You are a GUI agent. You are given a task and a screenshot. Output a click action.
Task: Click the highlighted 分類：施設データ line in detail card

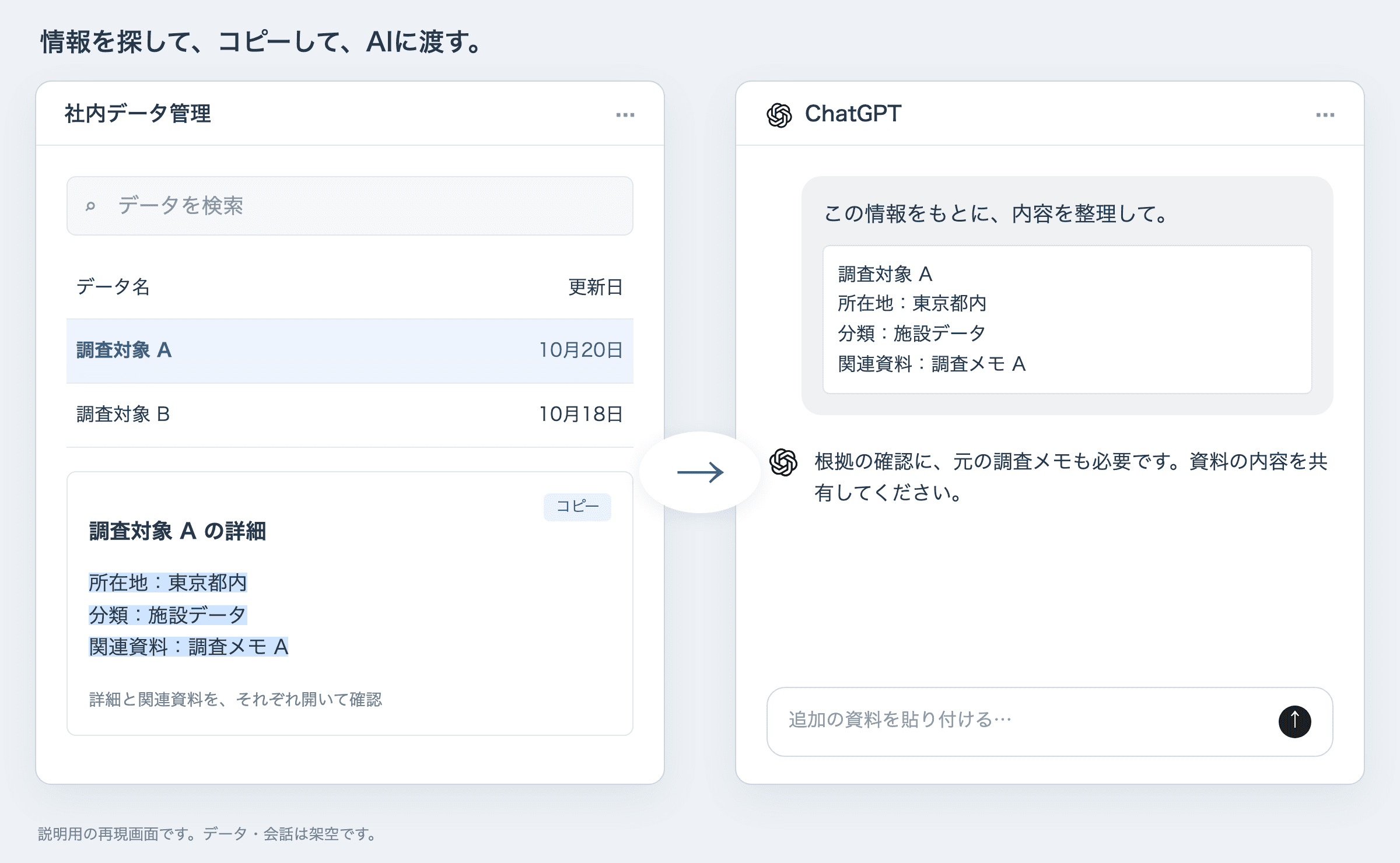coord(168,615)
